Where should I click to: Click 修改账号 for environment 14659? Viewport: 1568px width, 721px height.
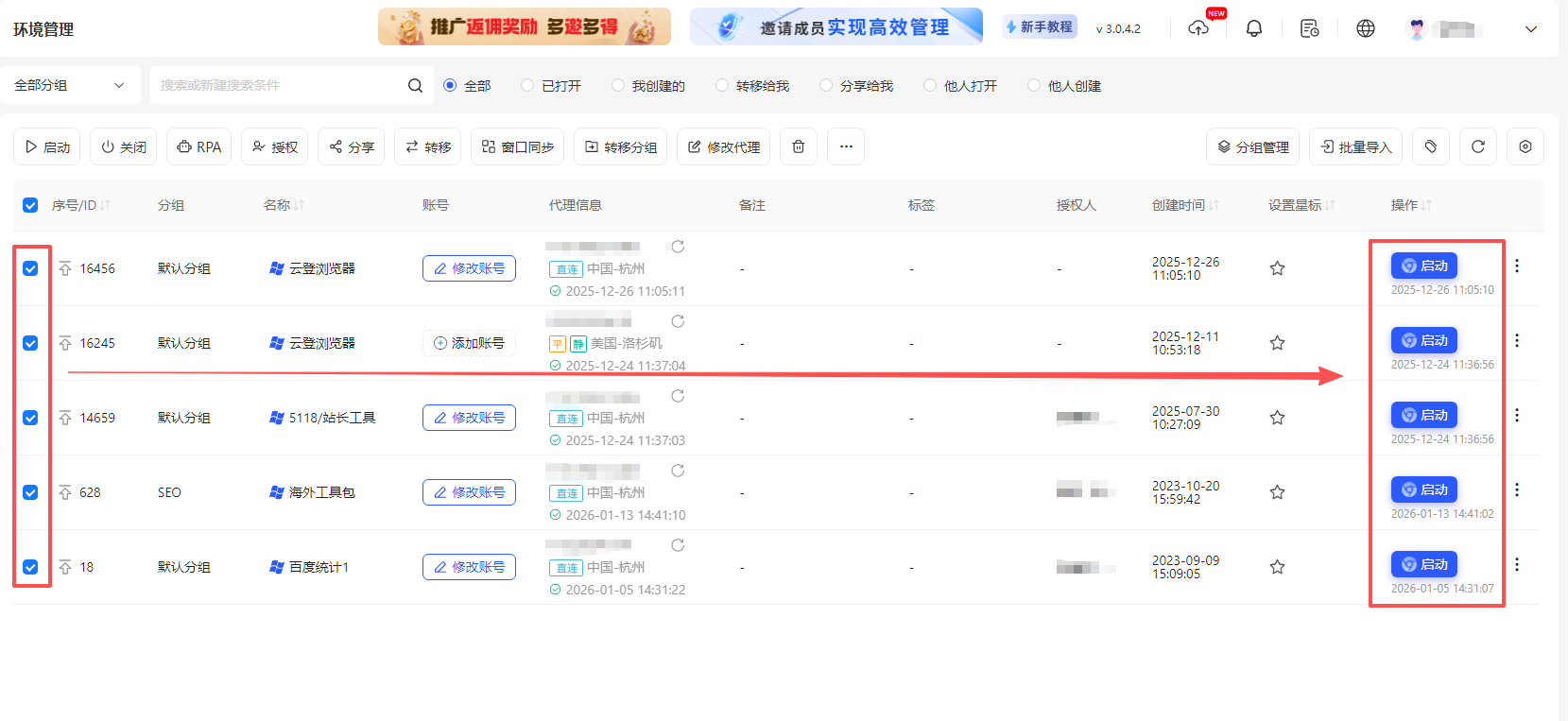pyautogui.click(x=469, y=418)
